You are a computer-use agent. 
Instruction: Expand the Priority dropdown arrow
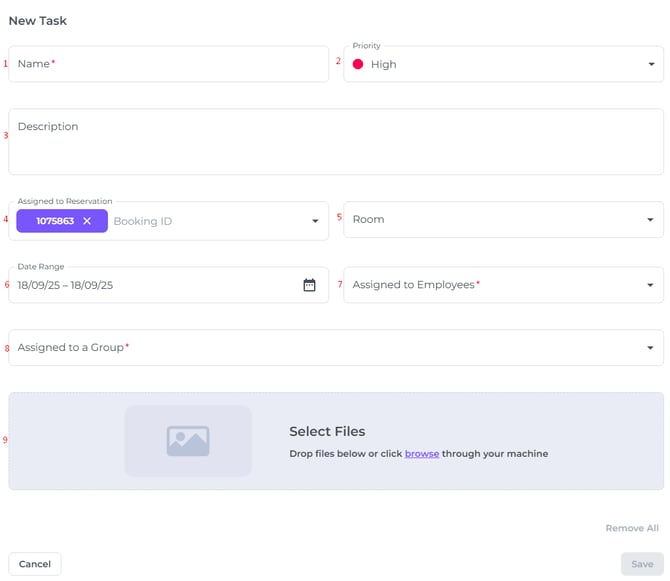(651, 64)
